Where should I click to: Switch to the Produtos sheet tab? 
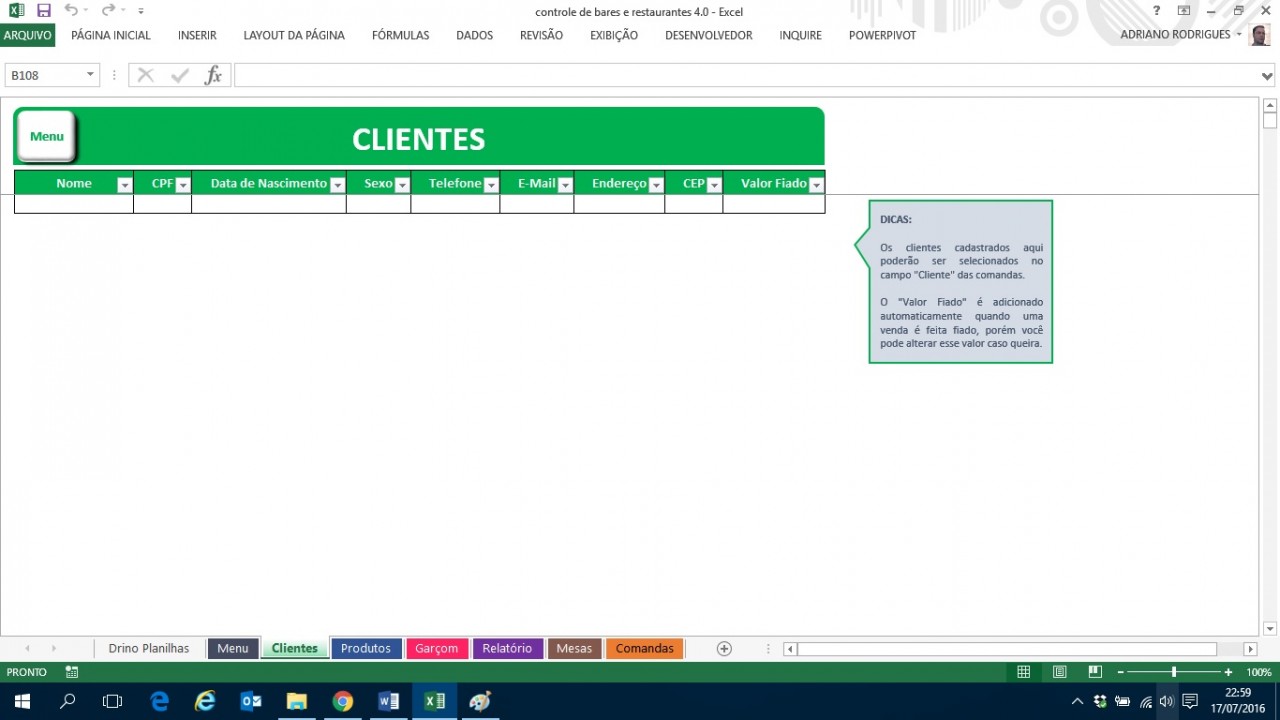[366, 648]
